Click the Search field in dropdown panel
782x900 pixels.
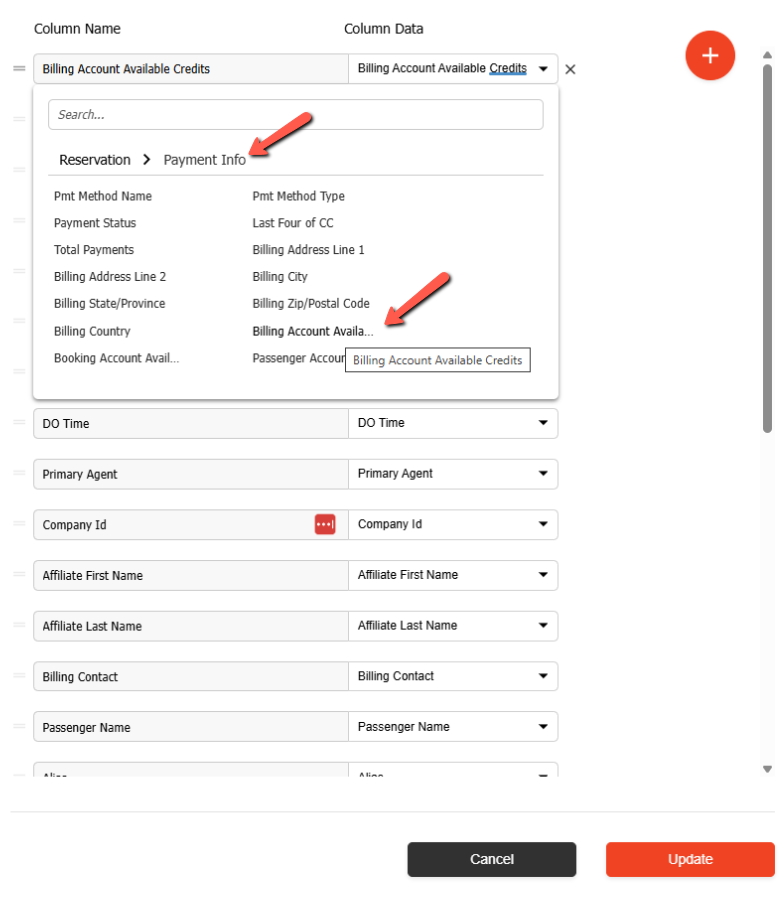(x=295, y=115)
